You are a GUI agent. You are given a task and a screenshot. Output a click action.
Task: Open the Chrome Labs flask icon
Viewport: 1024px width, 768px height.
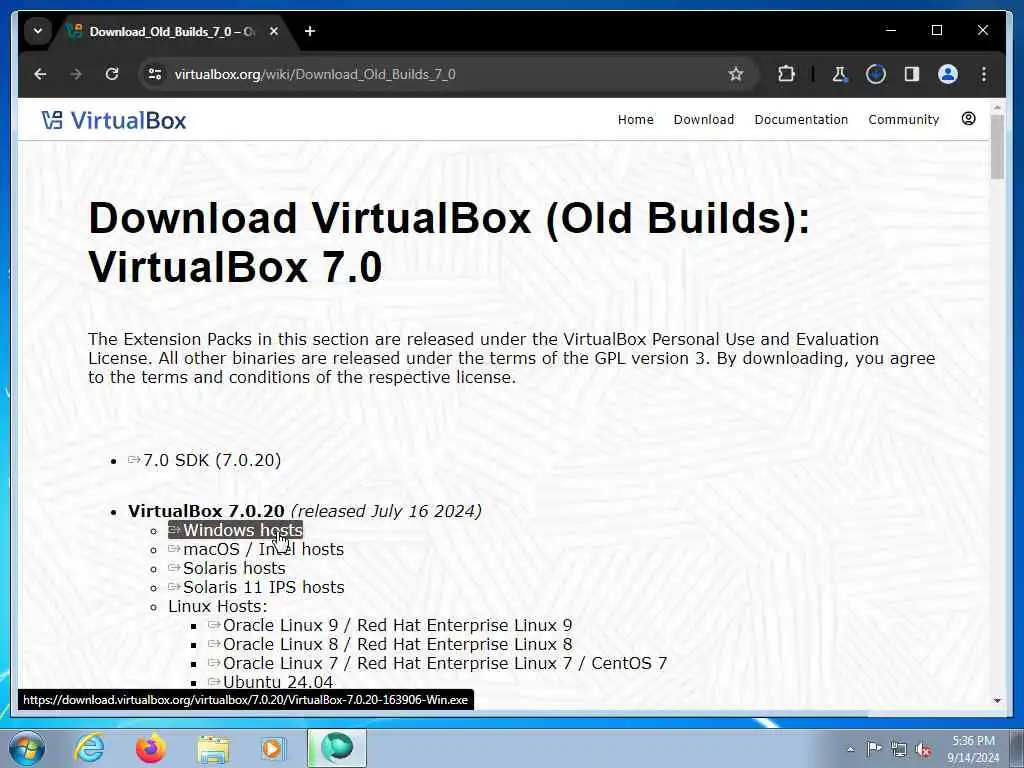tap(839, 74)
